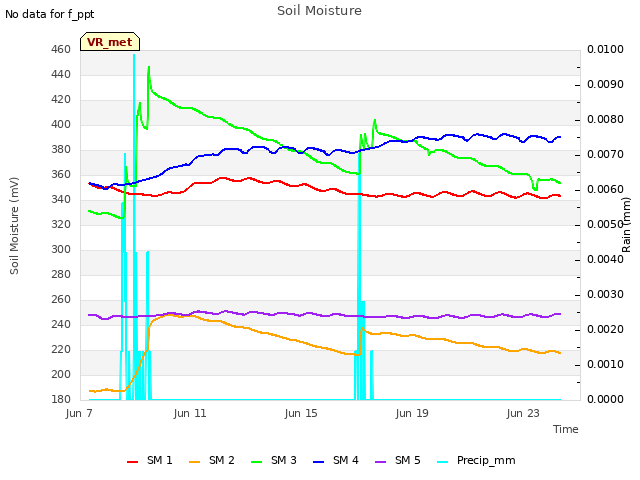Click the SM 5 legend entry
Viewport: 640px width, 480px height.
(x=398, y=460)
